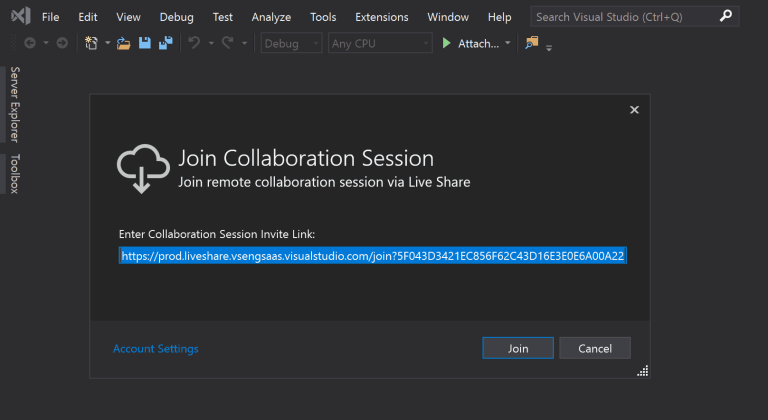Open the Toolbox side tab
This screenshot has width=768, height=420.
[x=15, y=173]
